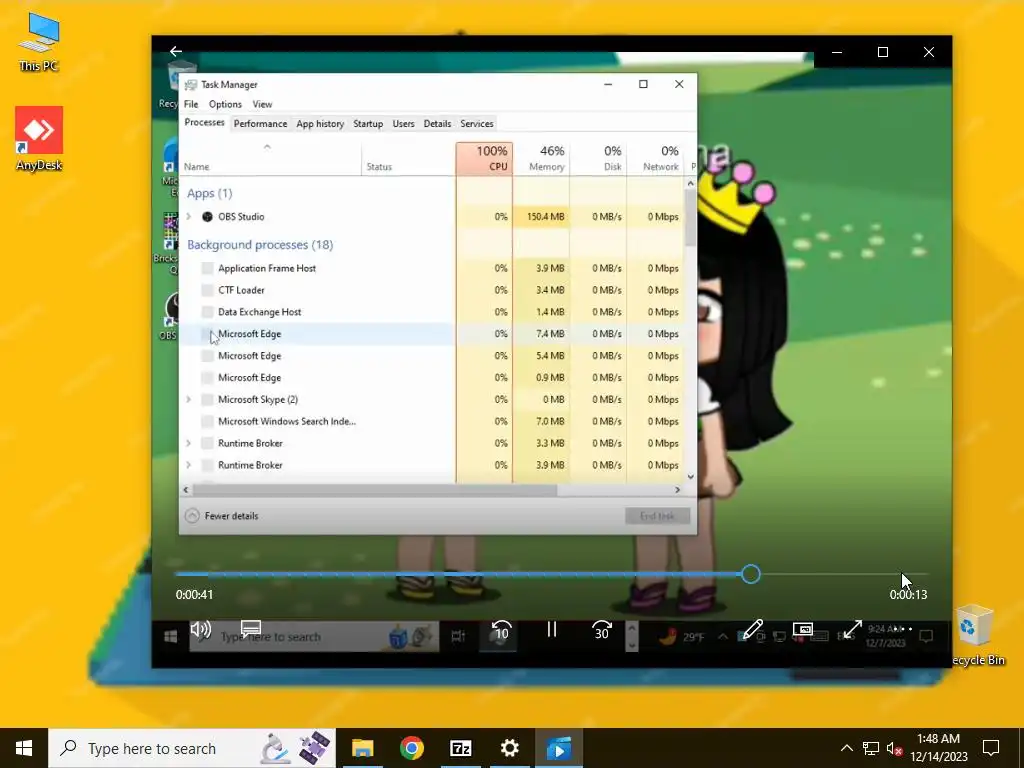Switch to the App history tab
1024x768 pixels.
pyautogui.click(x=320, y=123)
